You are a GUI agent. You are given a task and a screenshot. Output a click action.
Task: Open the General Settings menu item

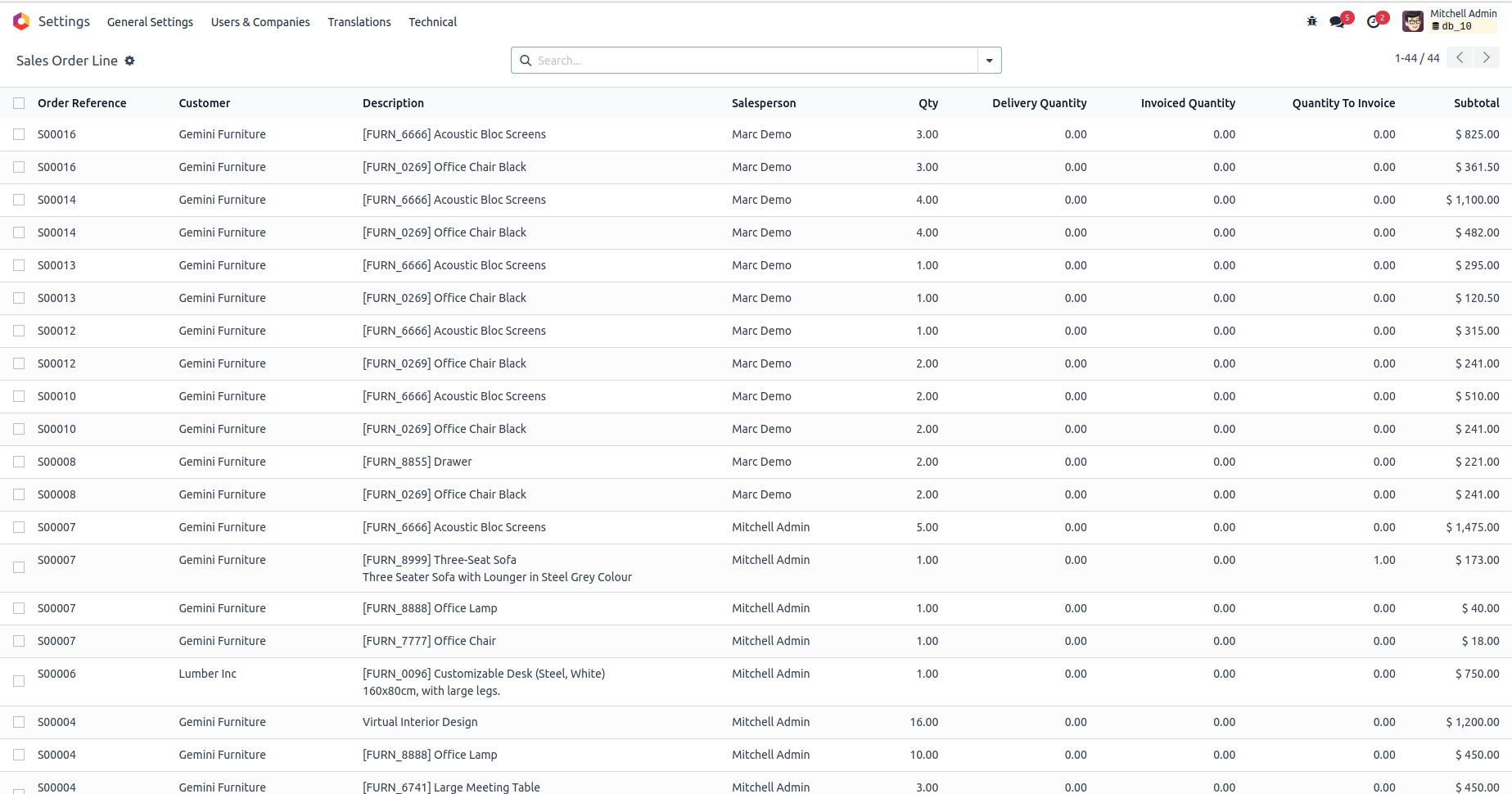150,22
